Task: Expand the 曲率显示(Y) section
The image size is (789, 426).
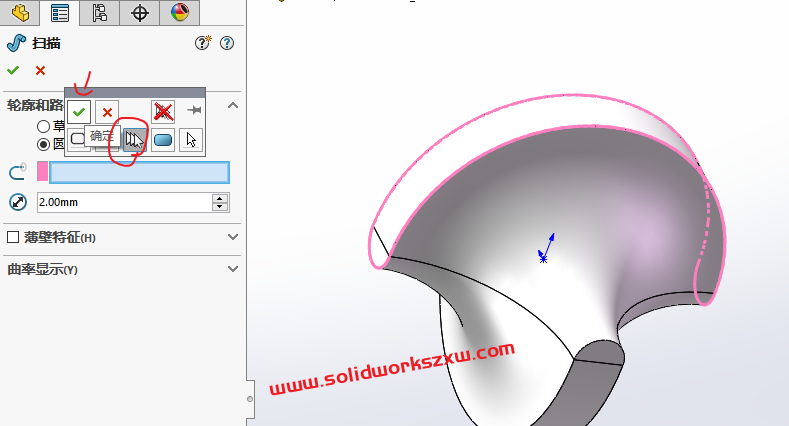Action: point(232,269)
